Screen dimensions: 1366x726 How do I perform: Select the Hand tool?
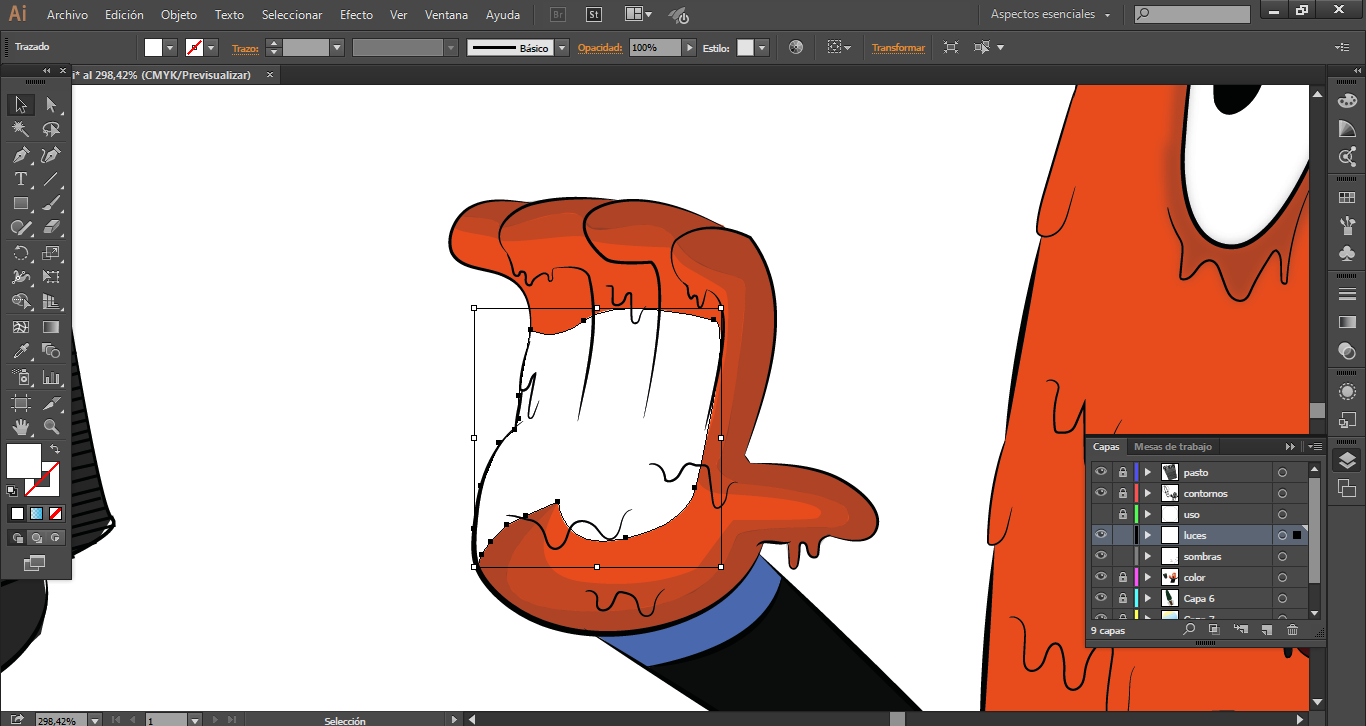click(x=20, y=427)
